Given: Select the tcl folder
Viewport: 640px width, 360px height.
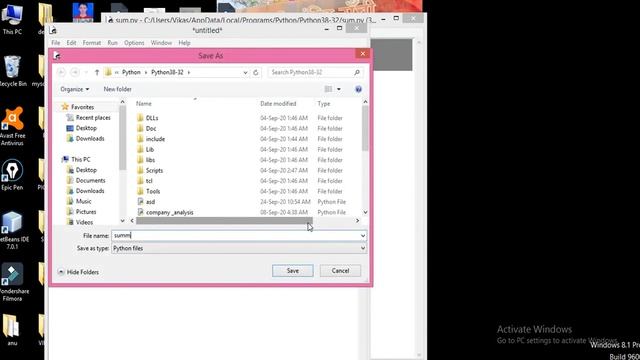Looking at the screenshot, I should 149,181.
